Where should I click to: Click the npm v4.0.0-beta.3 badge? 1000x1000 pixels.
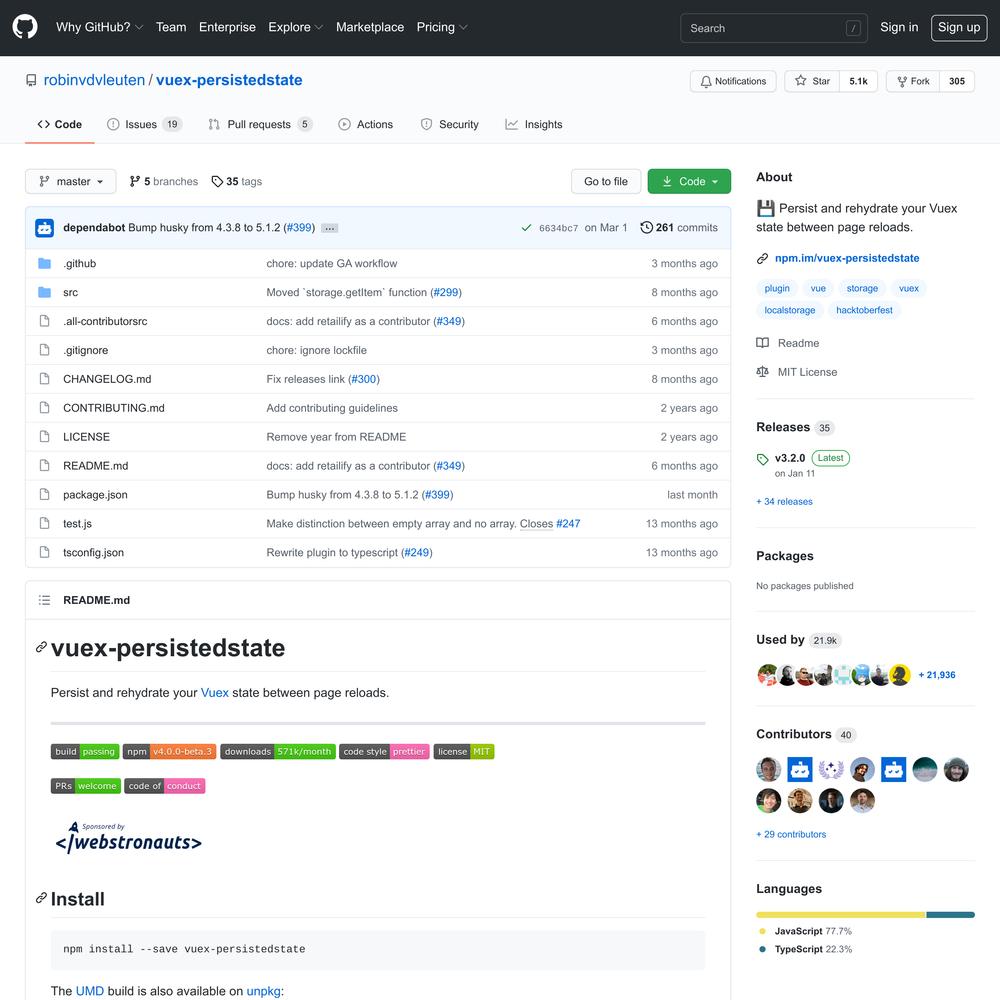click(170, 751)
